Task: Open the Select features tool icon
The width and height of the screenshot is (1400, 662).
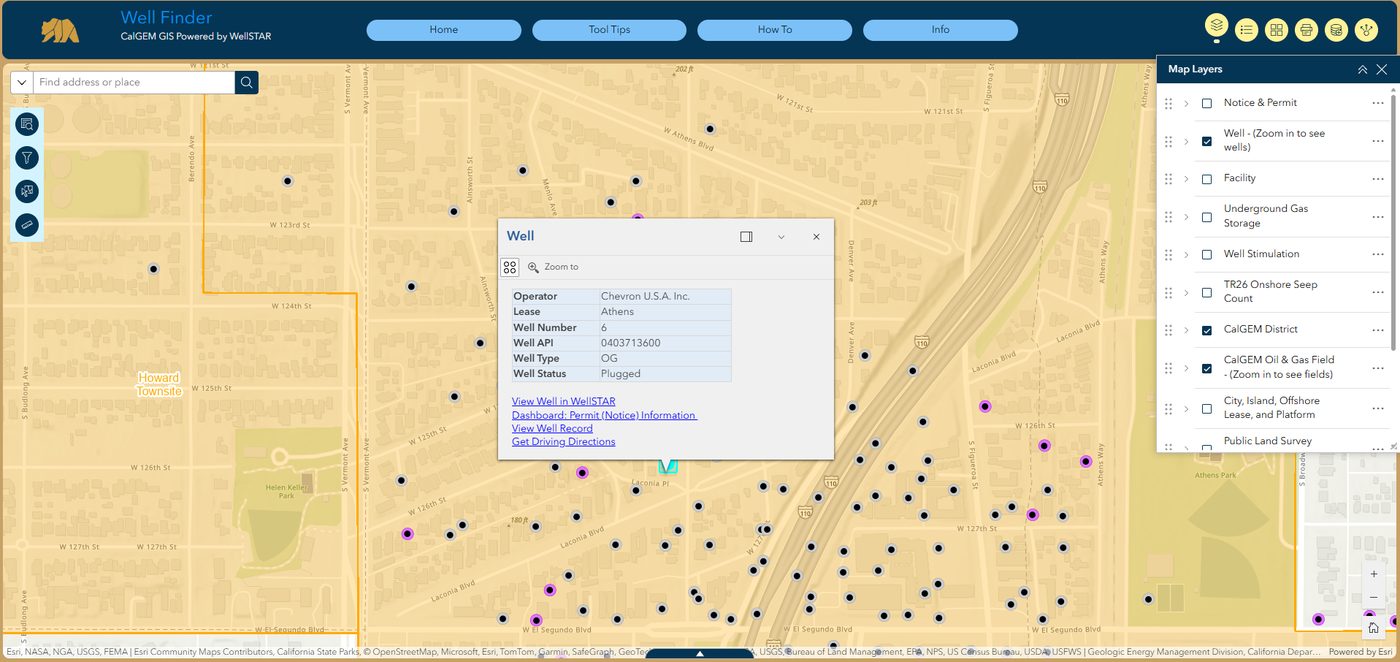Action: click(x=27, y=191)
